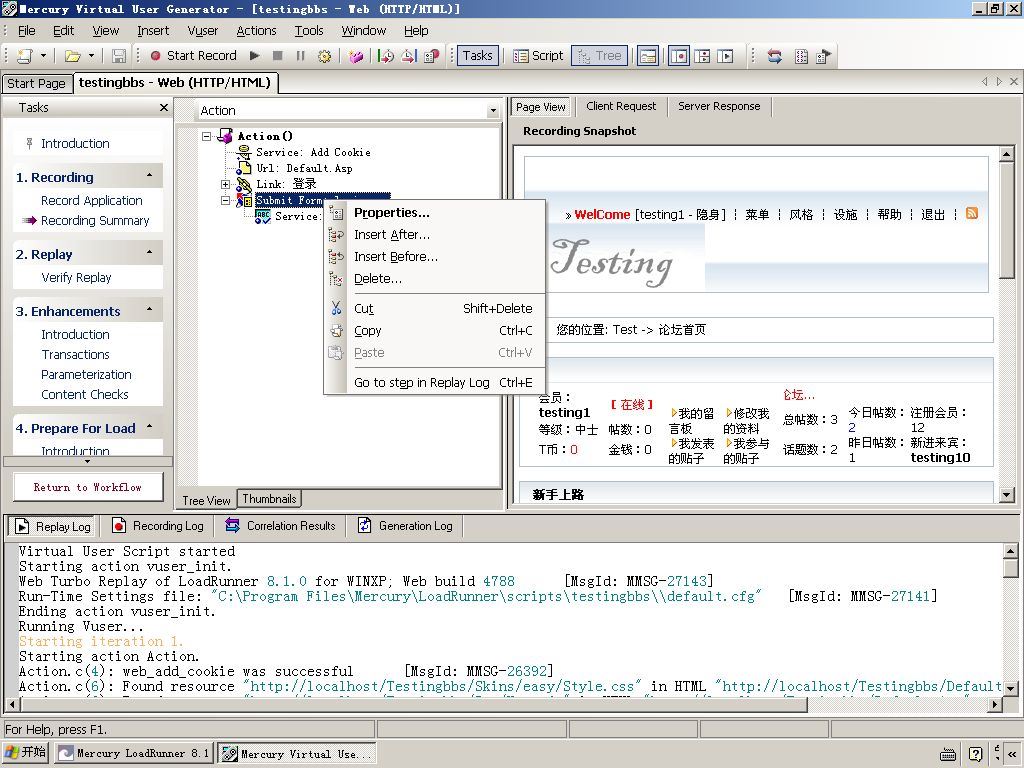
Task: Switch to the Server Response tab
Action: 719,106
